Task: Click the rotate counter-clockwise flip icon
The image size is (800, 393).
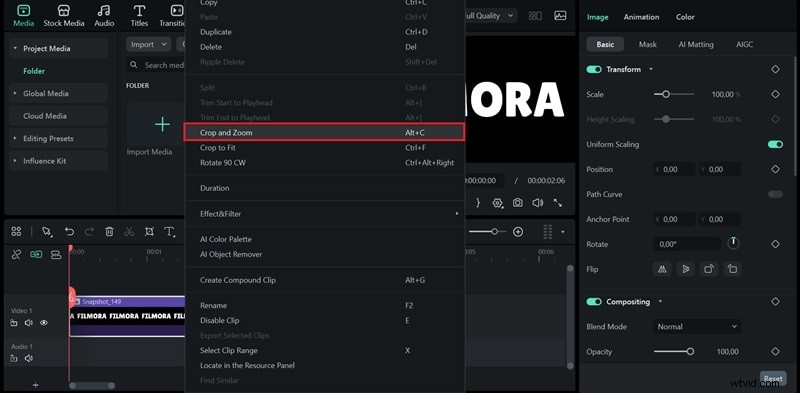Action: point(733,269)
